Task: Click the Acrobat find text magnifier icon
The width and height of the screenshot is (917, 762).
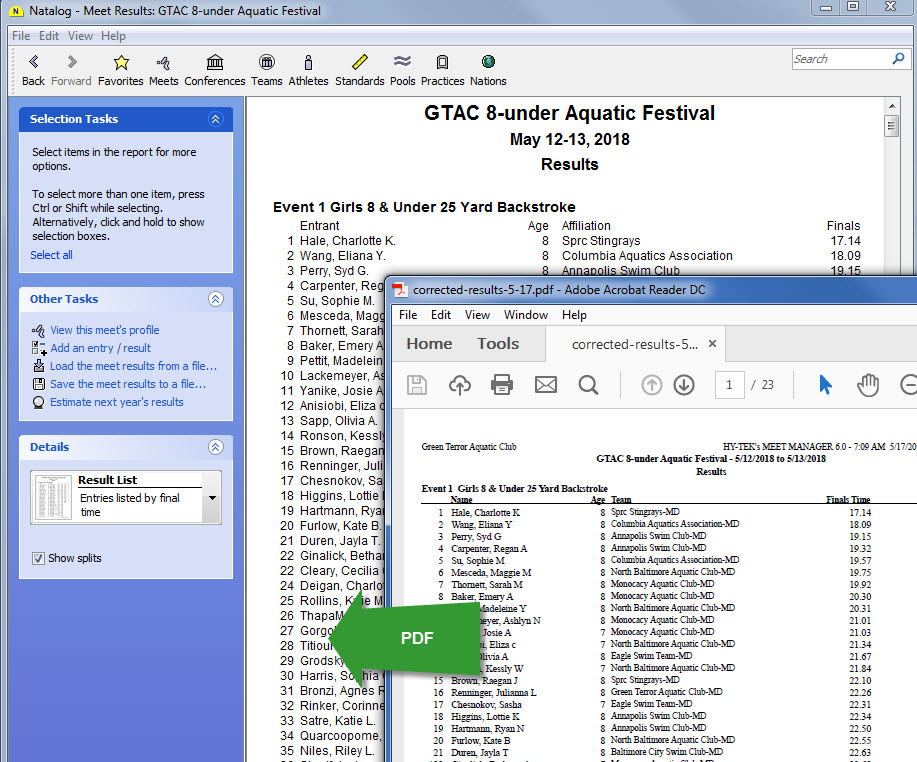Action: (588, 385)
